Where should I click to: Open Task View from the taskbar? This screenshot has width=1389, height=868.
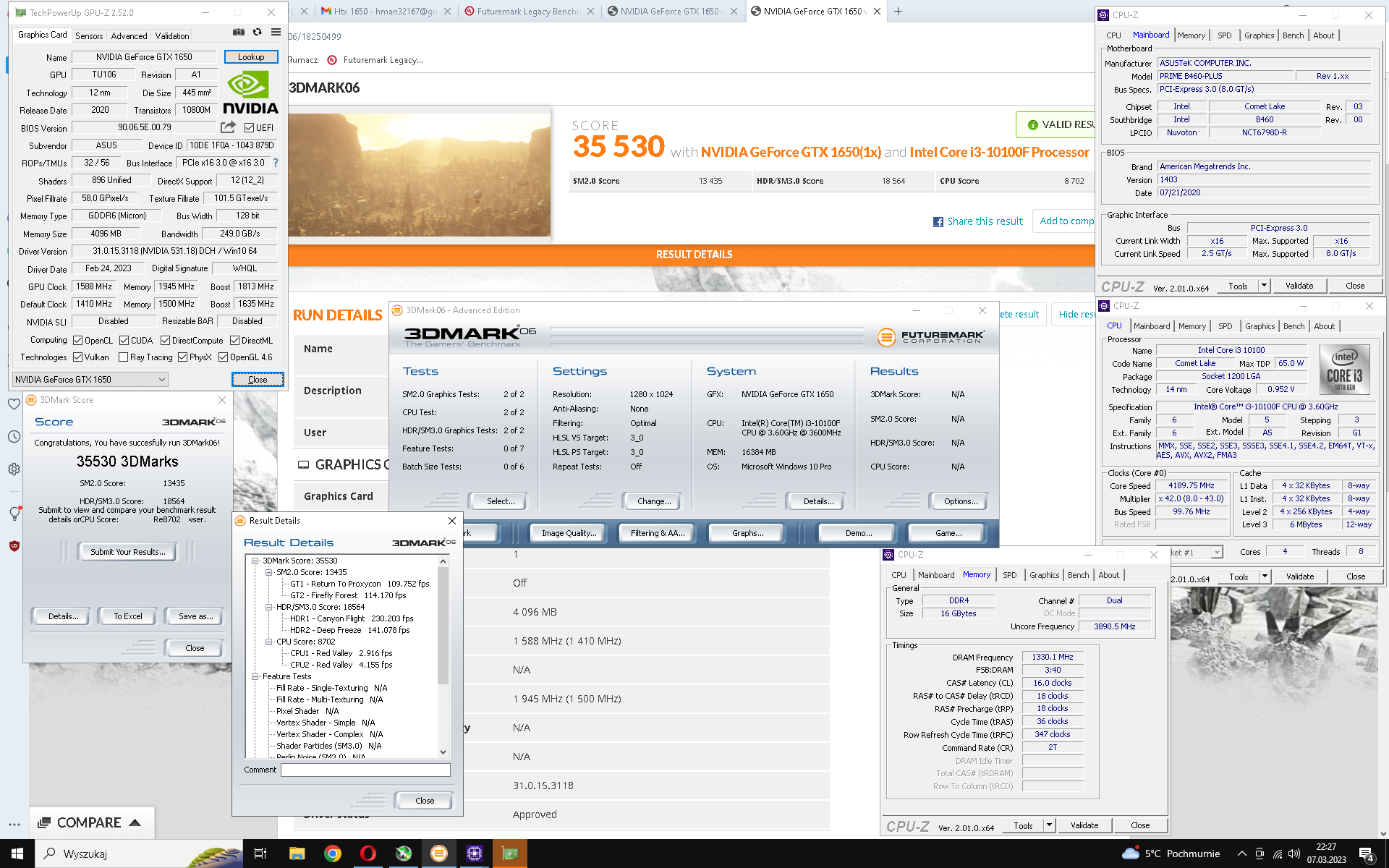click(260, 854)
